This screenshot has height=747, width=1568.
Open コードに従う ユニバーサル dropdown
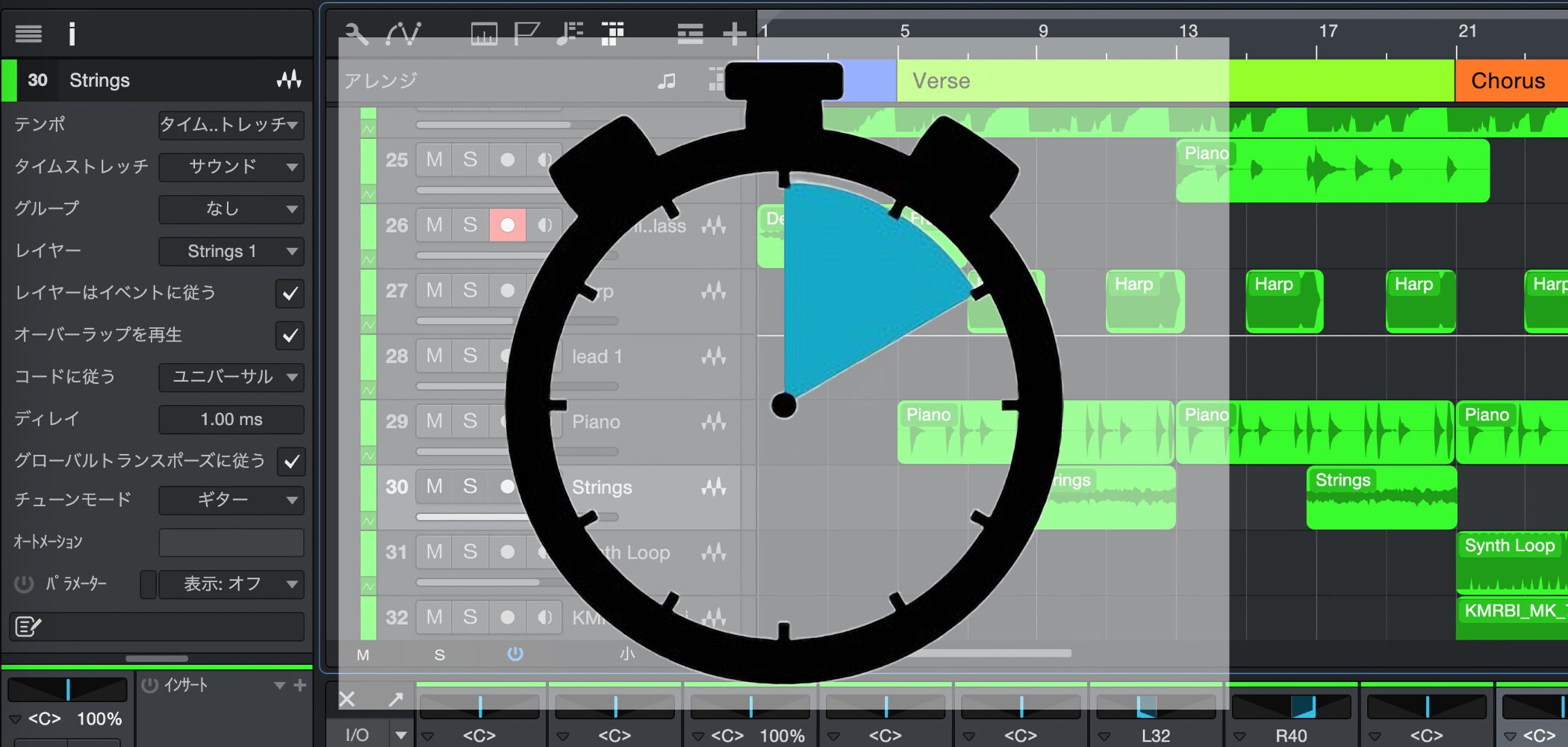click(x=231, y=376)
